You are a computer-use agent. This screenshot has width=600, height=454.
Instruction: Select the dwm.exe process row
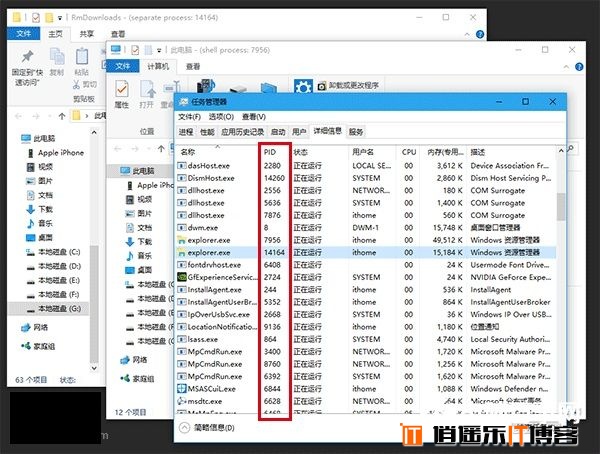[366, 228]
